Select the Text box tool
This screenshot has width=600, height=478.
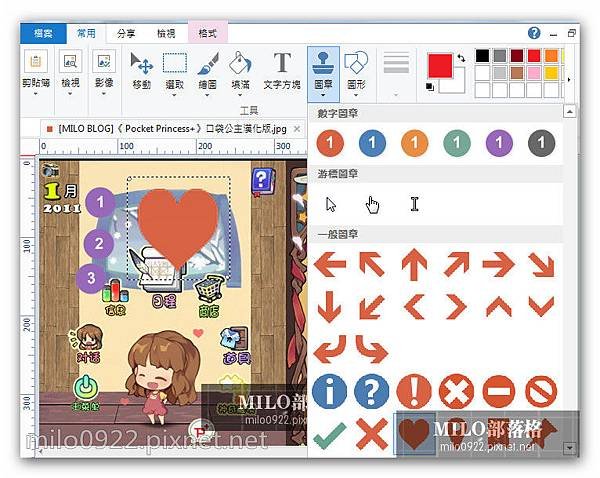pos(282,71)
